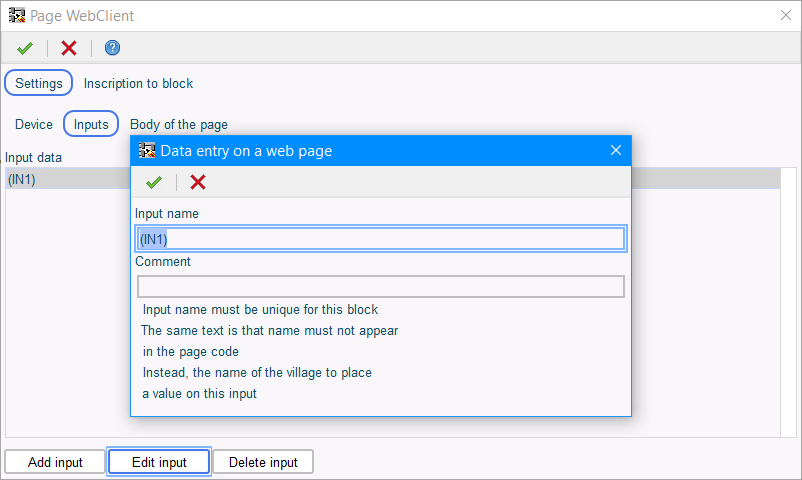This screenshot has height=480, width=802.
Task: Close the Page WebClient window
Action: click(786, 15)
